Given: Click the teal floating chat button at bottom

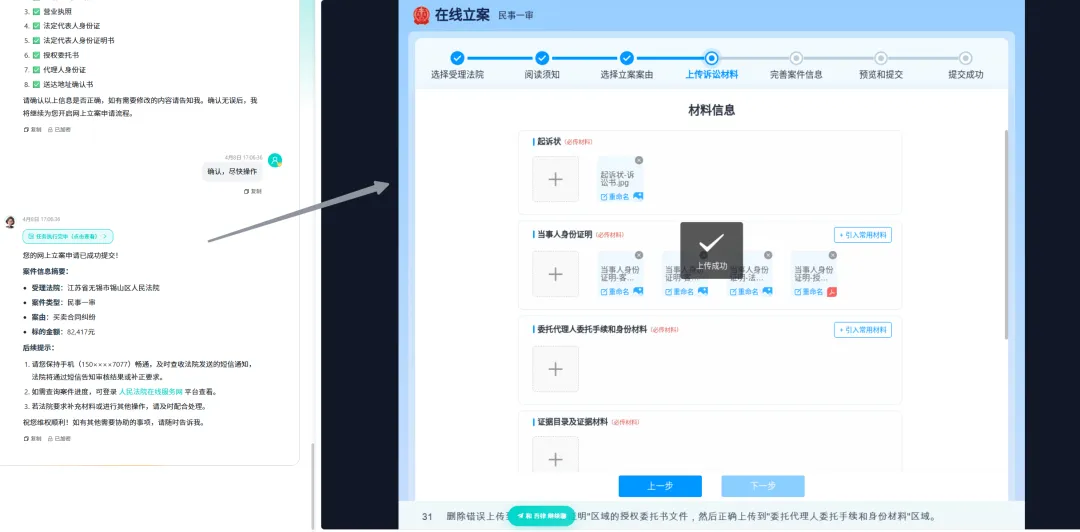Looking at the screenshot, I should pyautogui.click(x=541, y=515).
